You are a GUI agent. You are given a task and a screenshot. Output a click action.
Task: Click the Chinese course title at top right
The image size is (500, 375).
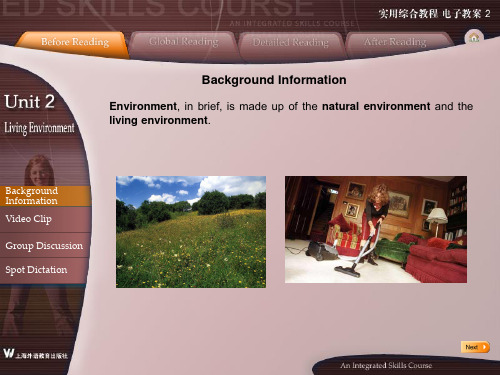click(x=434, y=14)
